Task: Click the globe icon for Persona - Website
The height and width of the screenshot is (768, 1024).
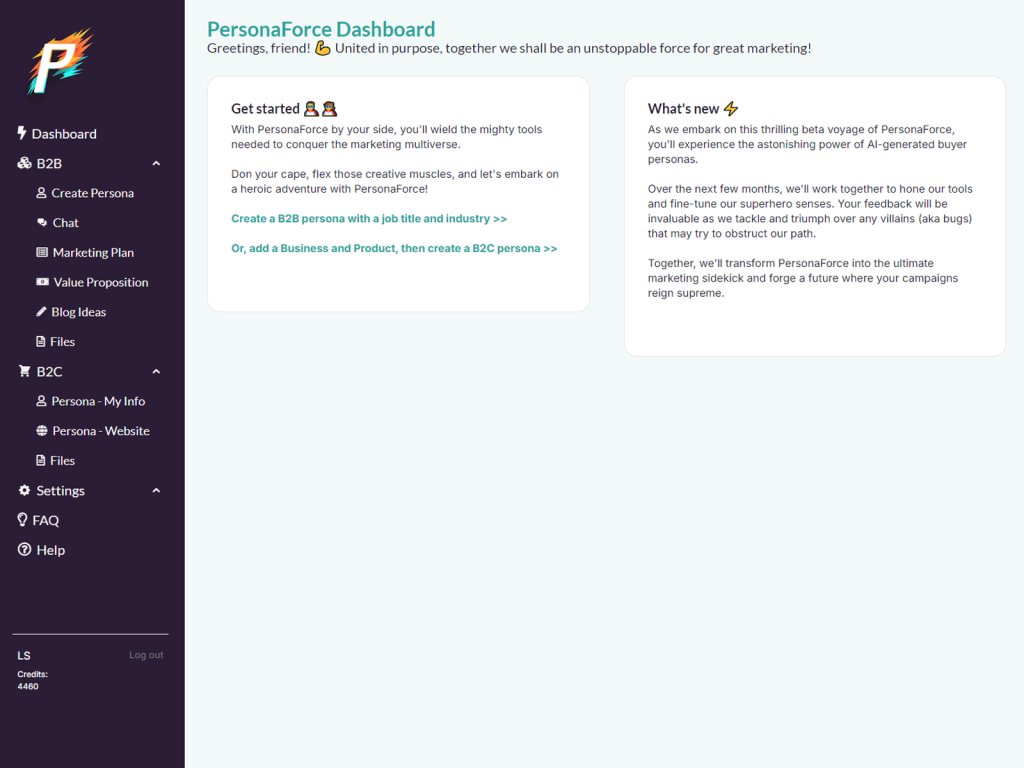Action: pos(41,431)
